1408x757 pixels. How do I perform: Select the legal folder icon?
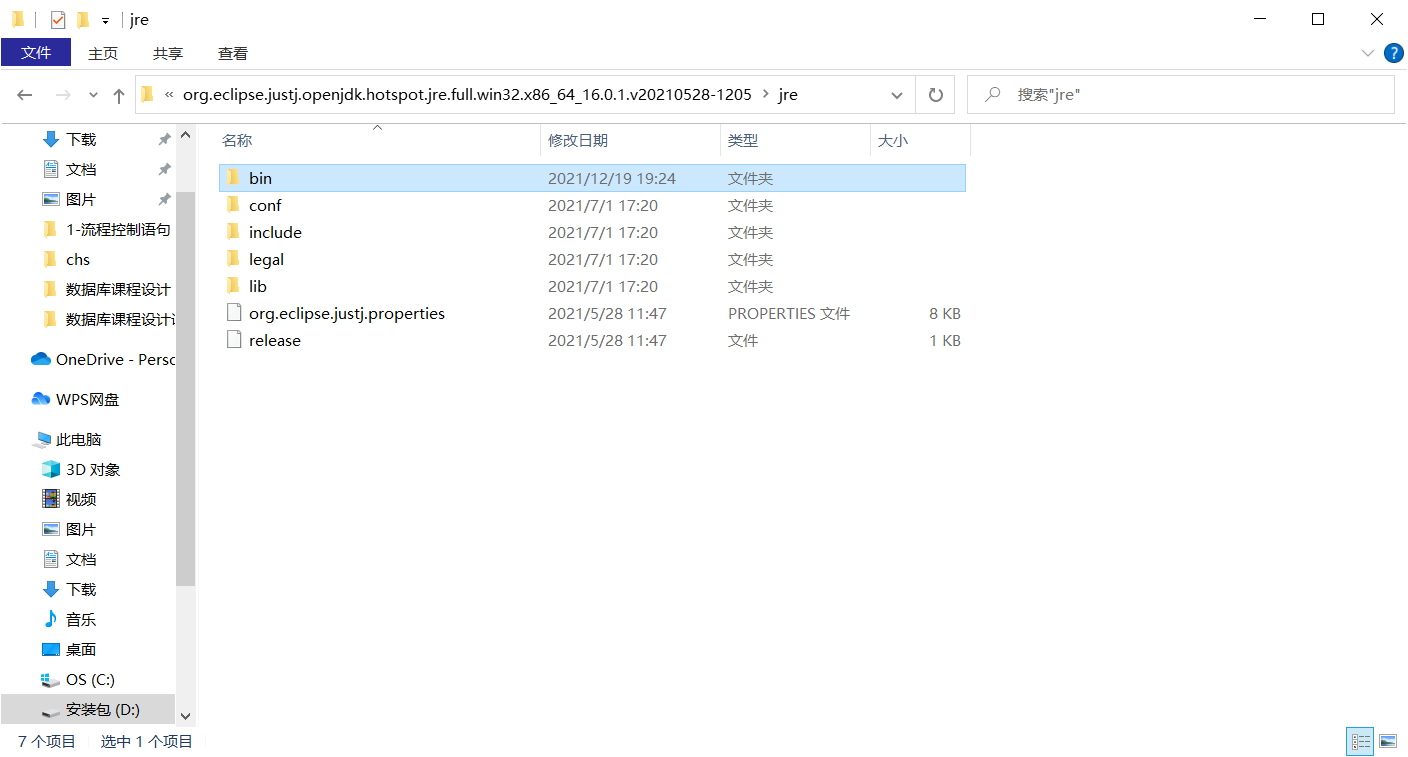(233, 259)
